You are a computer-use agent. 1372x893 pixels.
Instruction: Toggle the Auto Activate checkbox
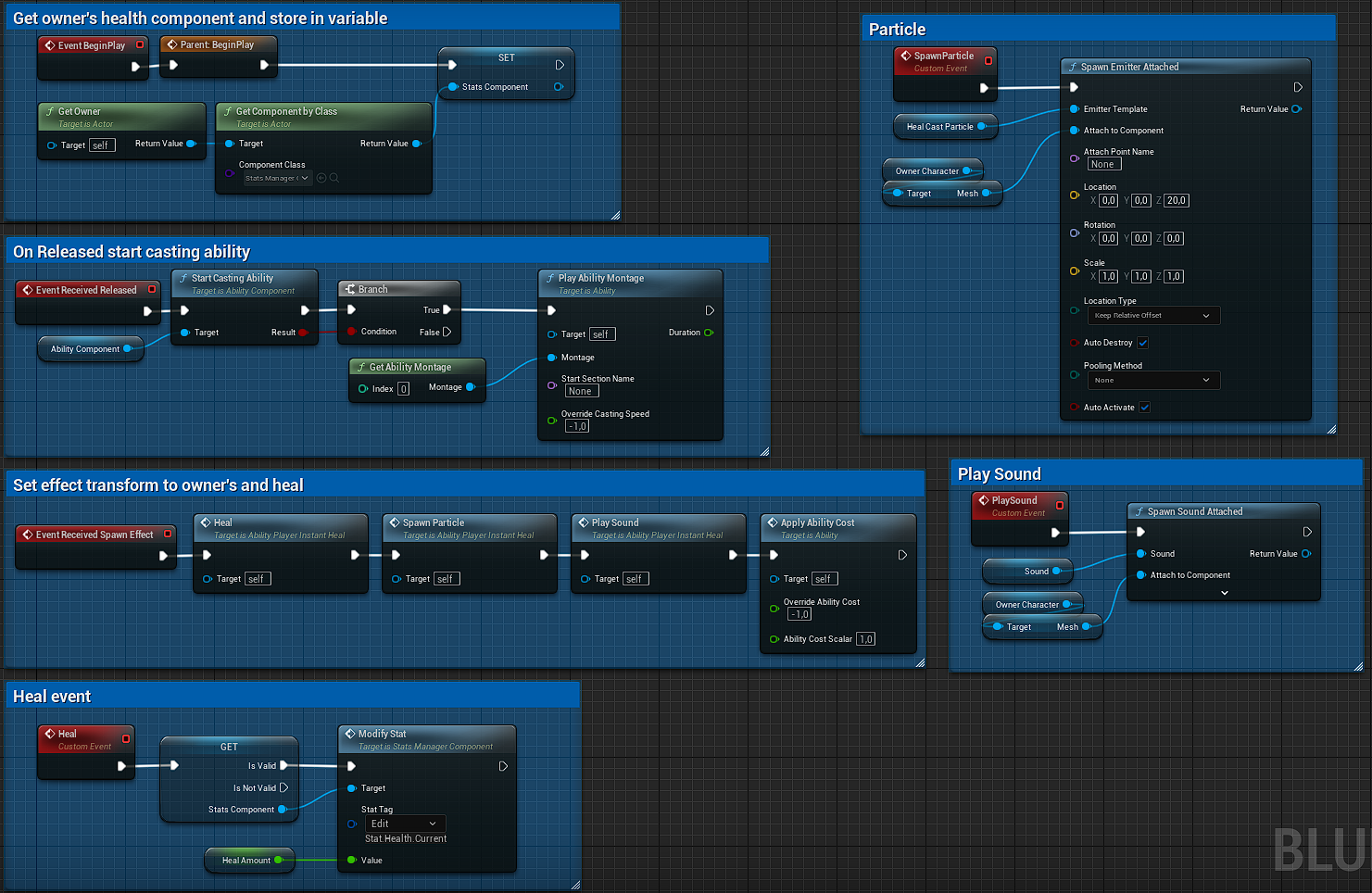1145,408
